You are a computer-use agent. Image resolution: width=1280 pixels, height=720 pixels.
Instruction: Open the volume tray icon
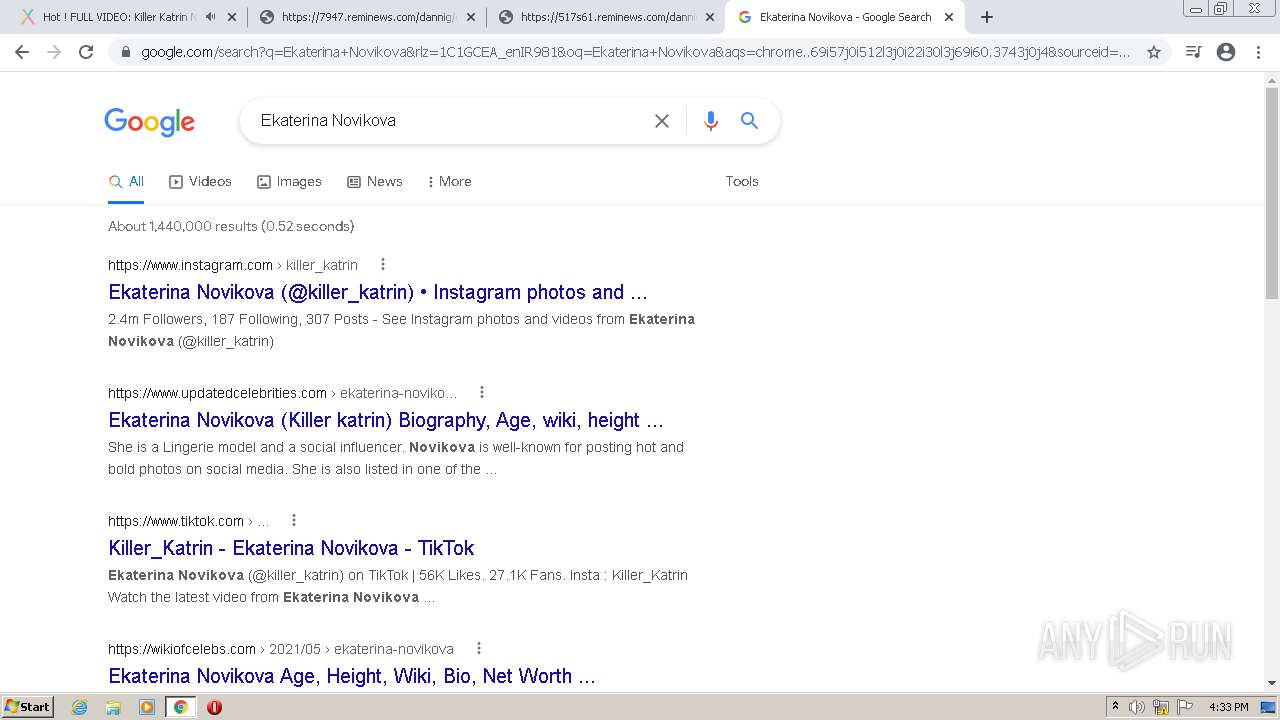[x=1137, y=707]
